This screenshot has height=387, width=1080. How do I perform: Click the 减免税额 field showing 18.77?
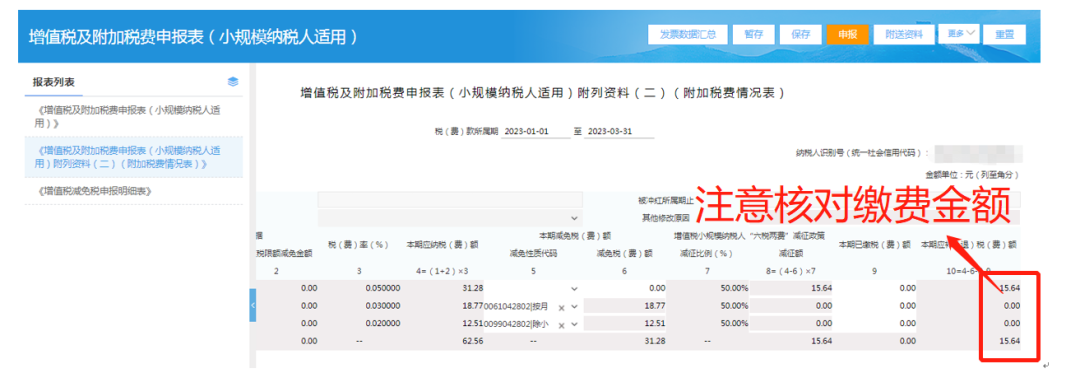pos(625,306)
